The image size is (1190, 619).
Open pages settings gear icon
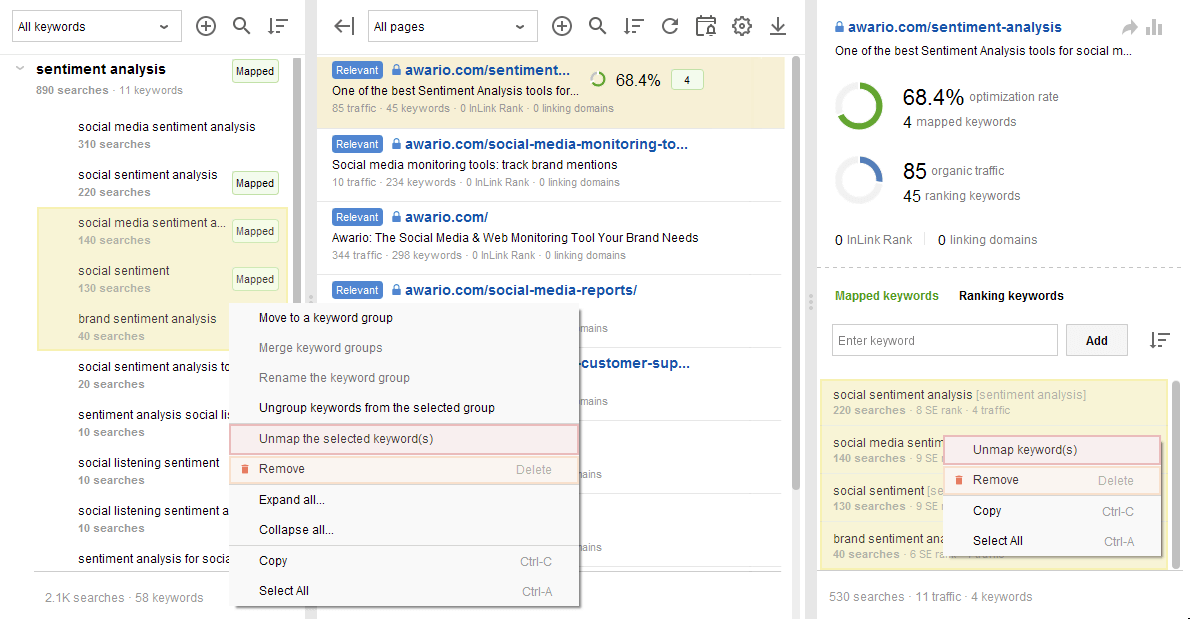(741, 27)
